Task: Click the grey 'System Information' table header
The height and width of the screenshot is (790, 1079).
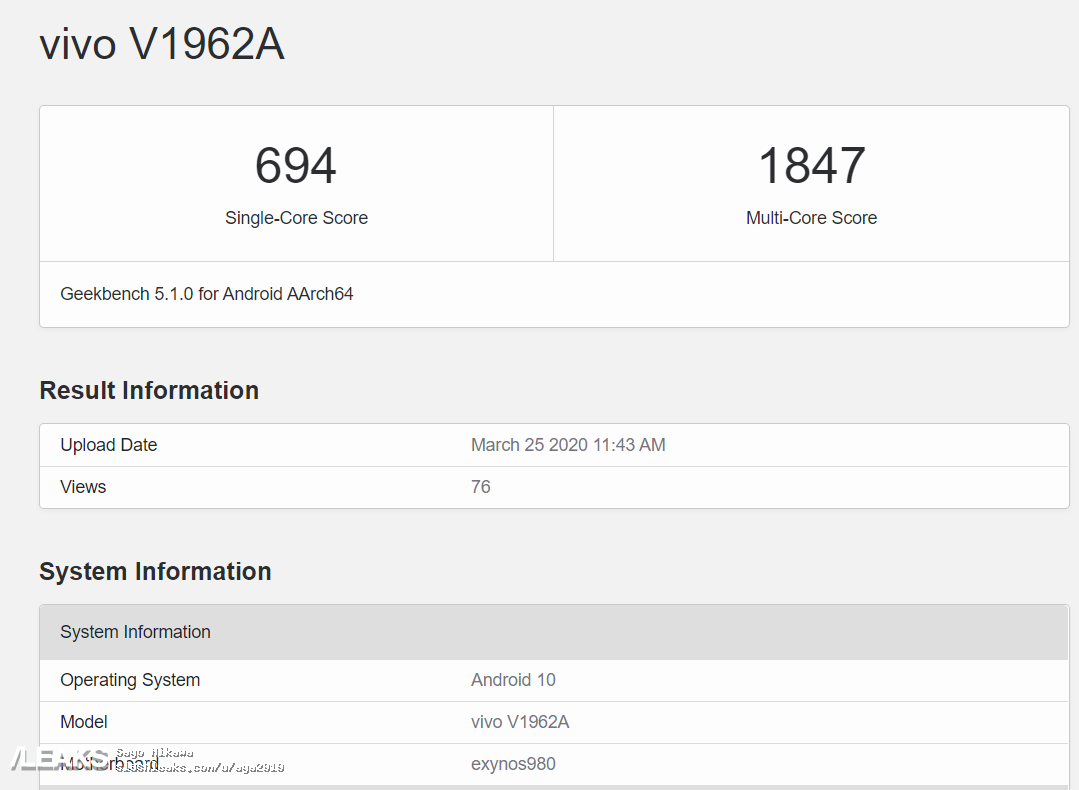Action: [554, 632]
